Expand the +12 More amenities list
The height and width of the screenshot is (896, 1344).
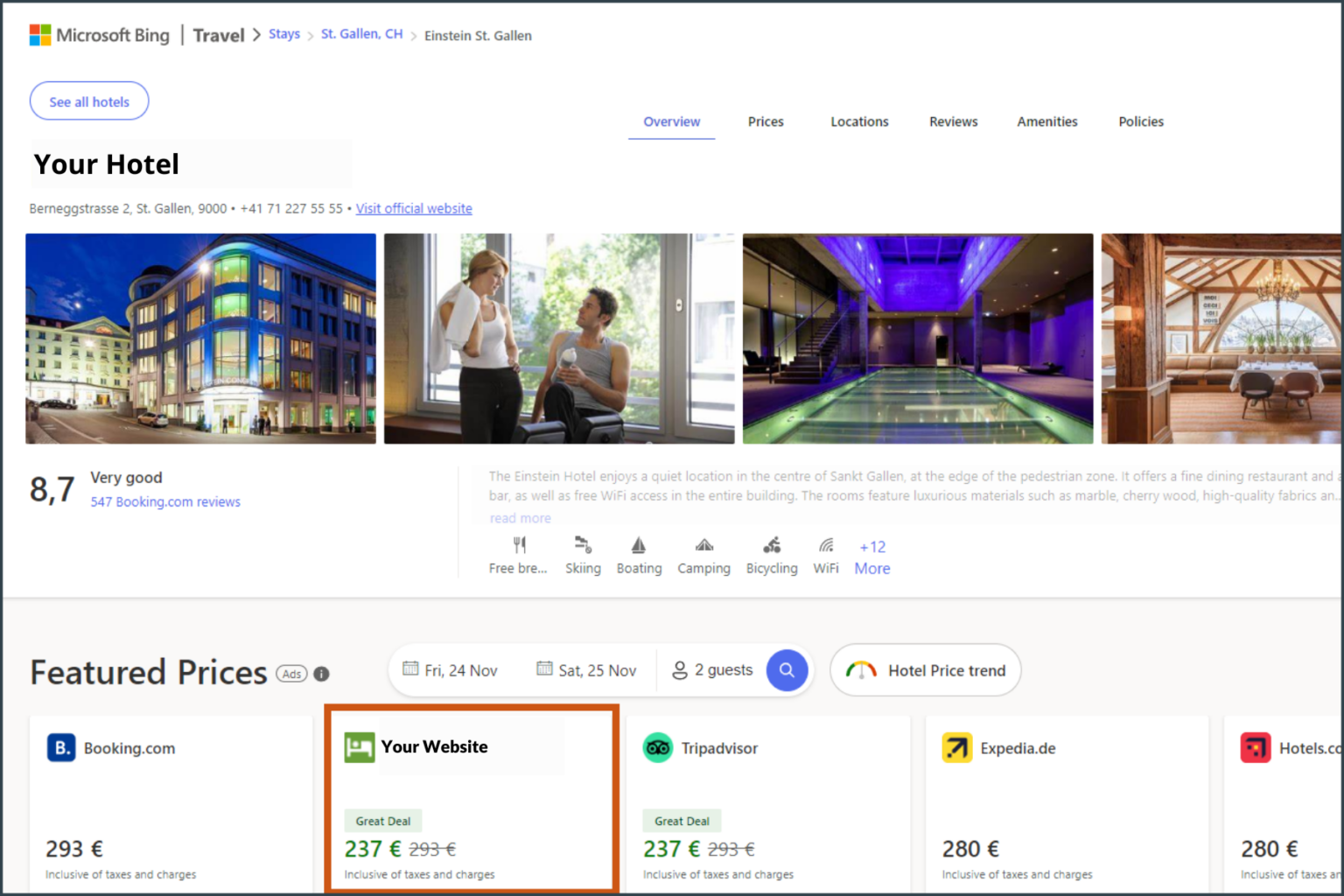[x=871, y=557]
